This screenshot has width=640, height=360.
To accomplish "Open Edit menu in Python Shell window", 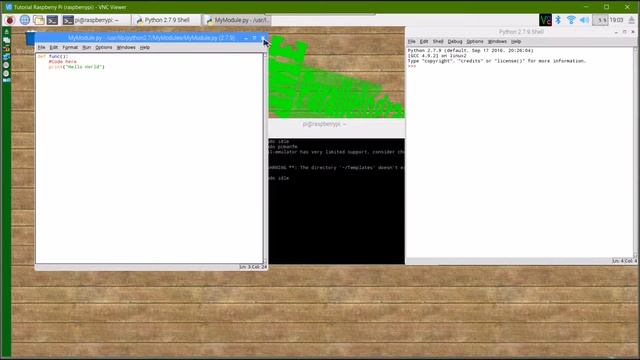I will point(424,42).
